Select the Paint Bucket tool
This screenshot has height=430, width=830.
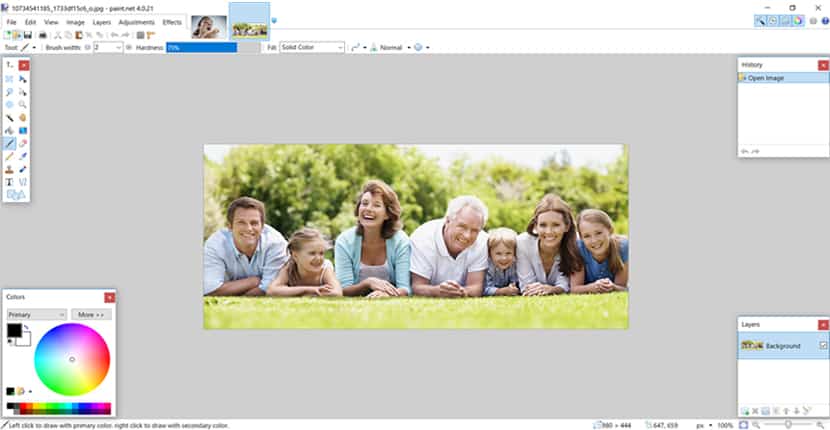pos(9,130)
